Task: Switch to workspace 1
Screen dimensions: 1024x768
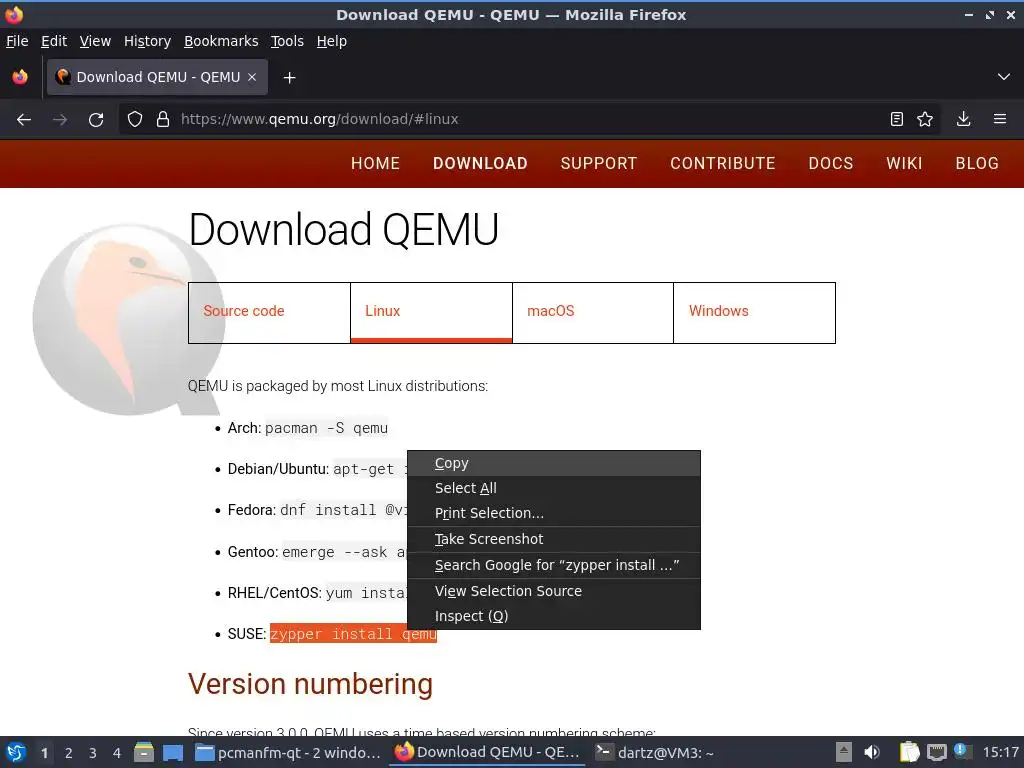Action: (44, 753)
